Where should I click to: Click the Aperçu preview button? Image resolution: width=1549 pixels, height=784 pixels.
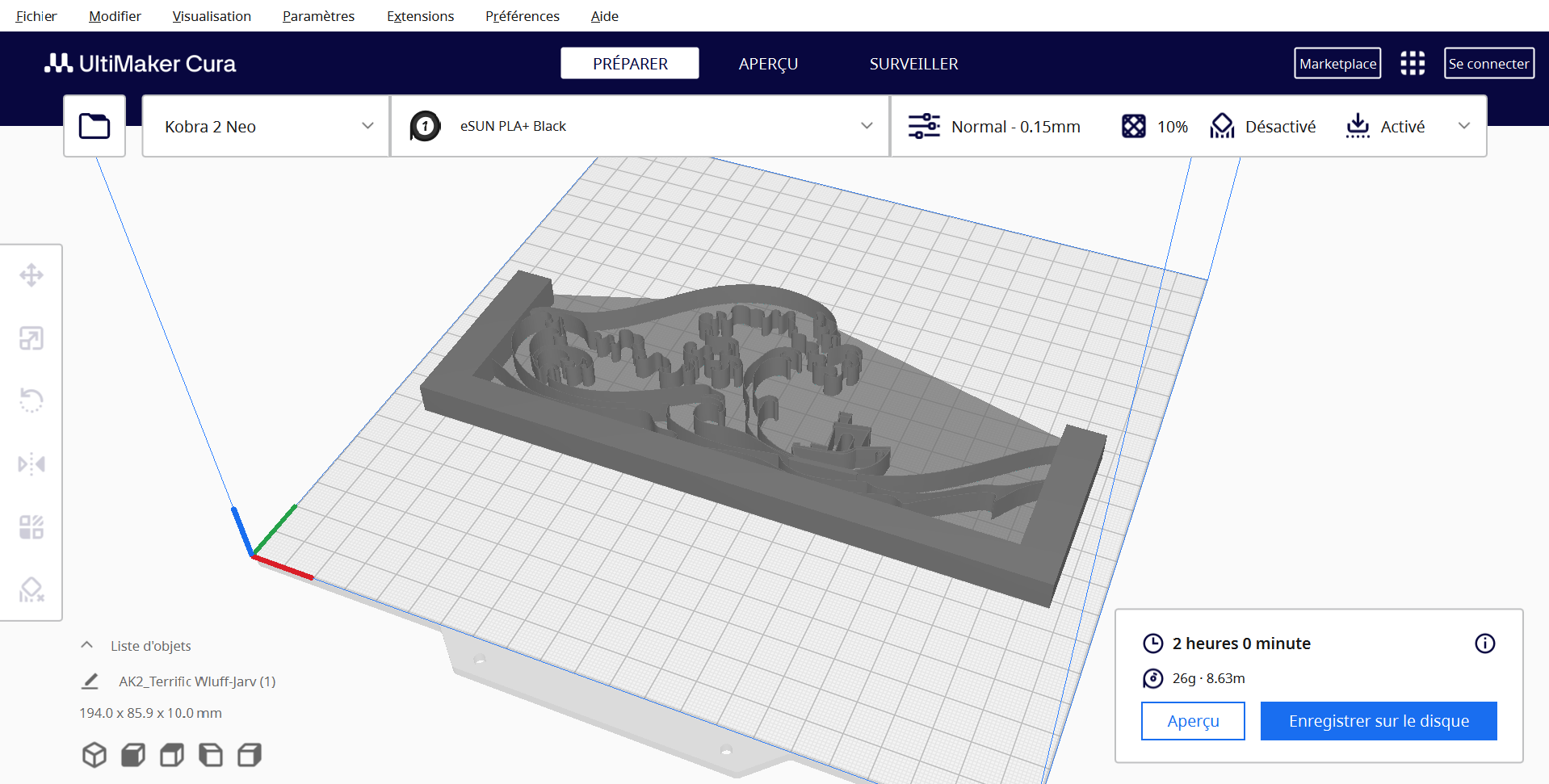click(x=1193, y=721)
